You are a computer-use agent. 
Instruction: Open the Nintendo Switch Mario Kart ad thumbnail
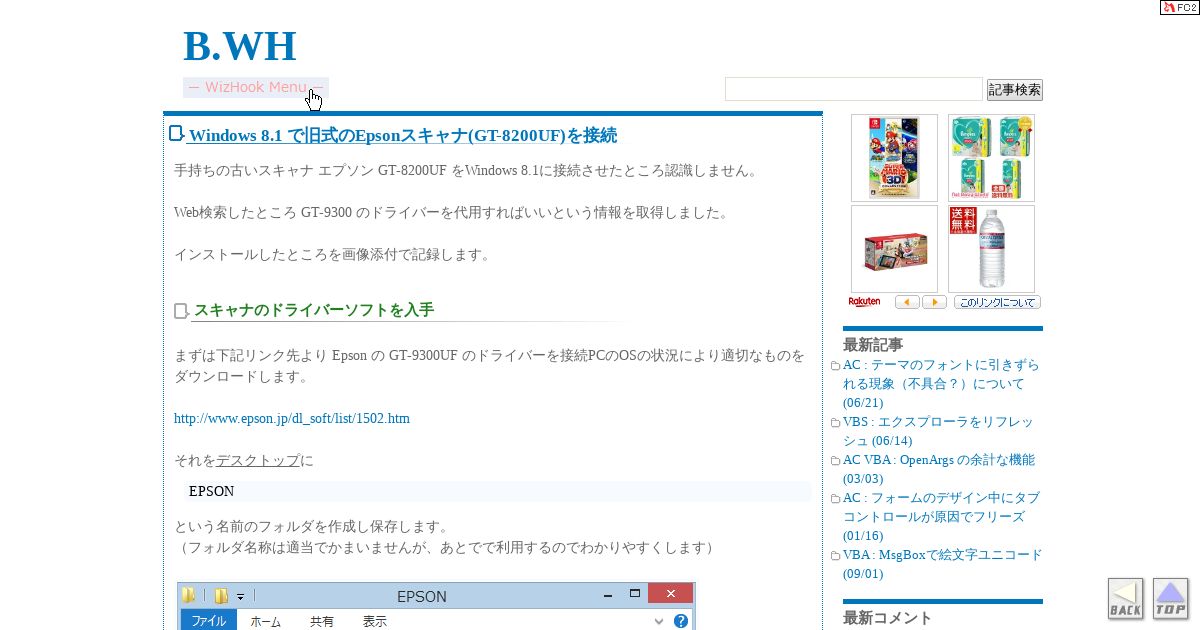click(894, 249)
